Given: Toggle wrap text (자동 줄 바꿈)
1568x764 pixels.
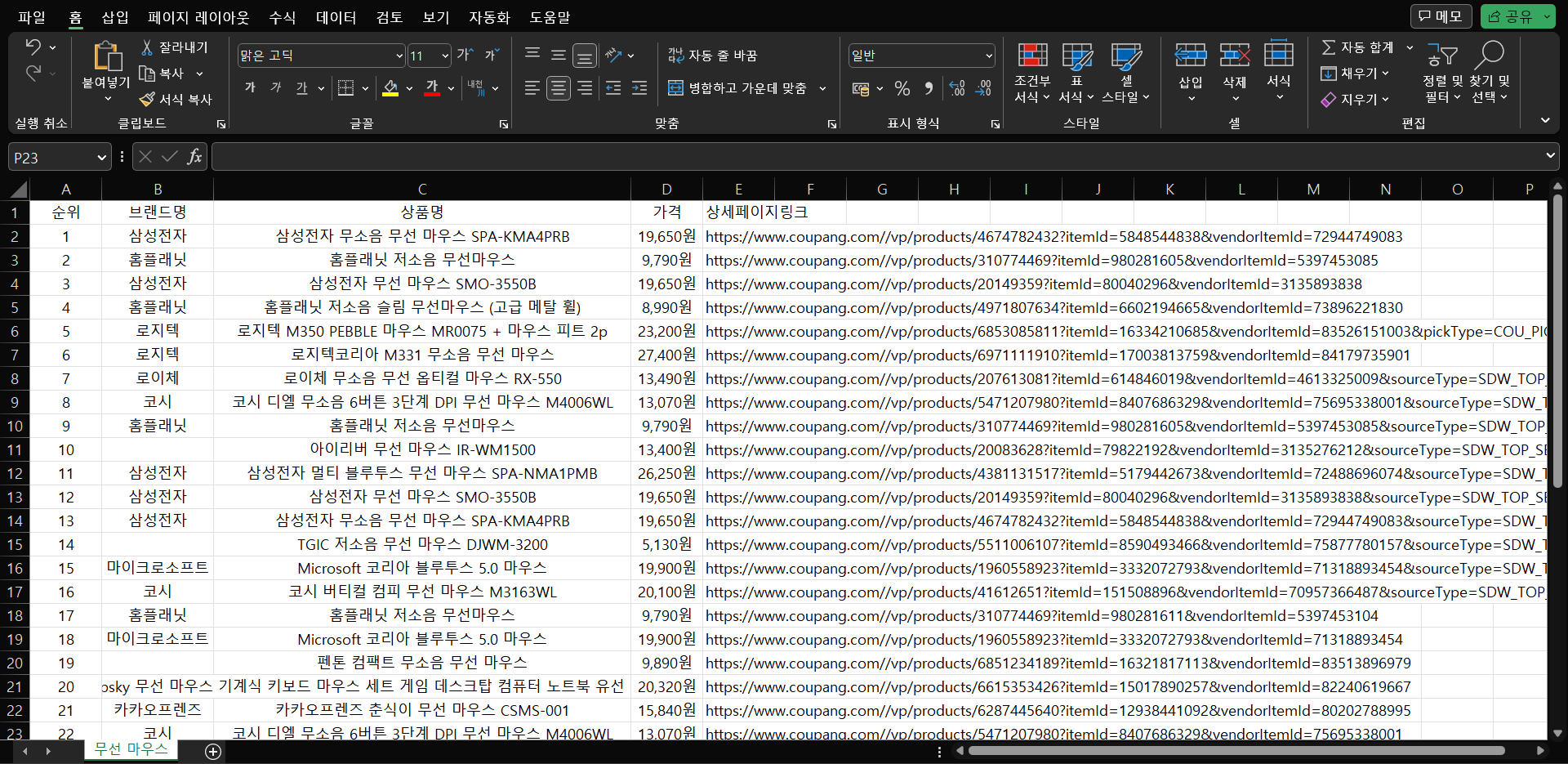Looking at the screenshot, I should [x=712, y=55].
